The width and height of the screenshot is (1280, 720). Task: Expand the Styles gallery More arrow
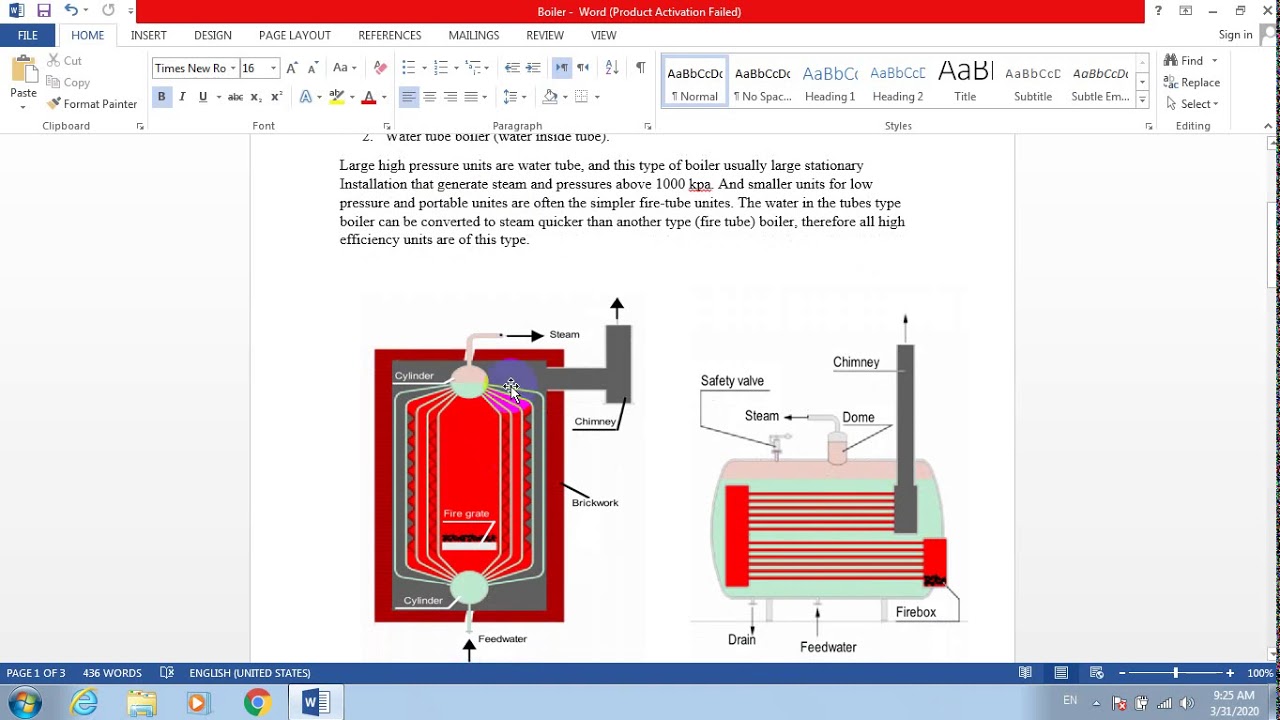[1142, 100]
